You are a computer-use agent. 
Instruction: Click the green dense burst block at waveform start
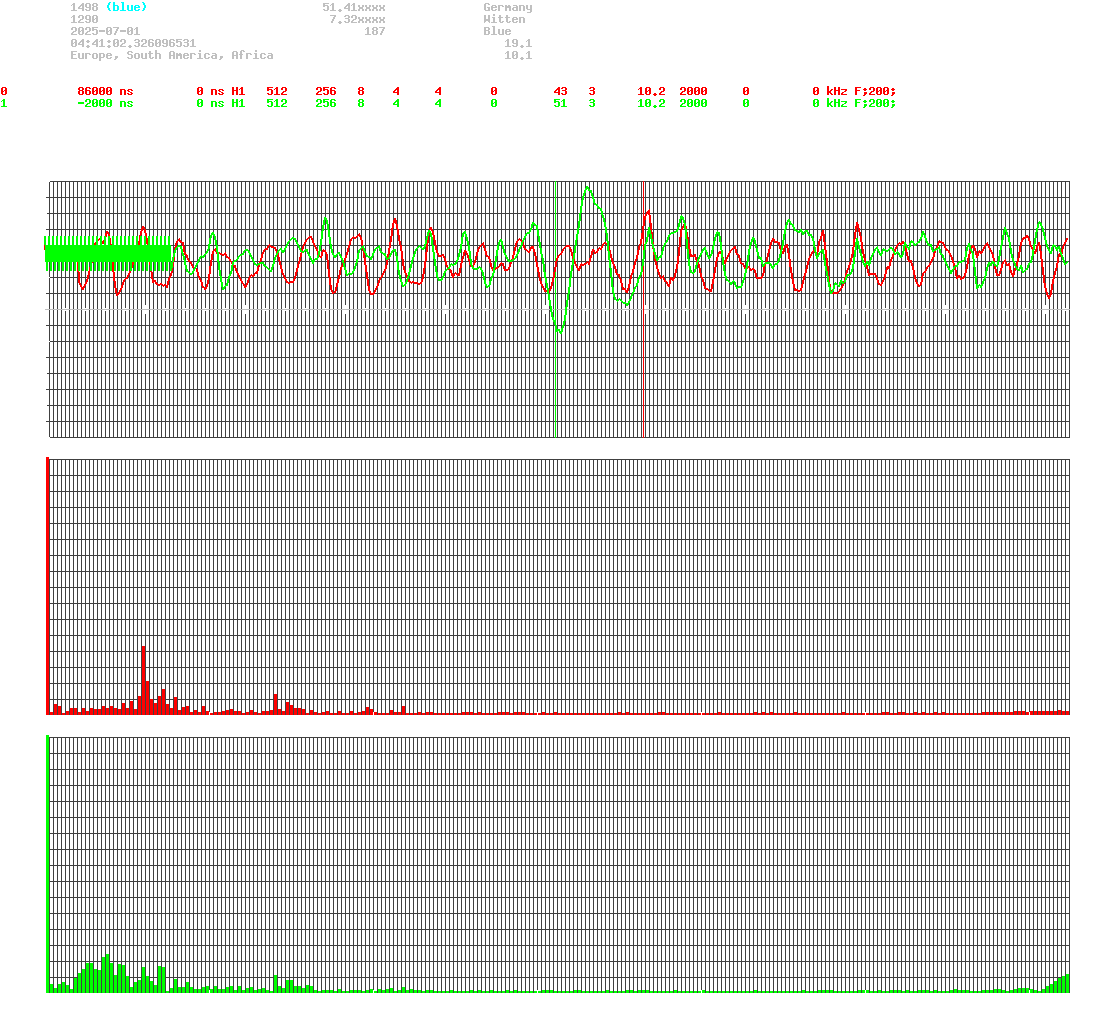click(x=108, y=254)
